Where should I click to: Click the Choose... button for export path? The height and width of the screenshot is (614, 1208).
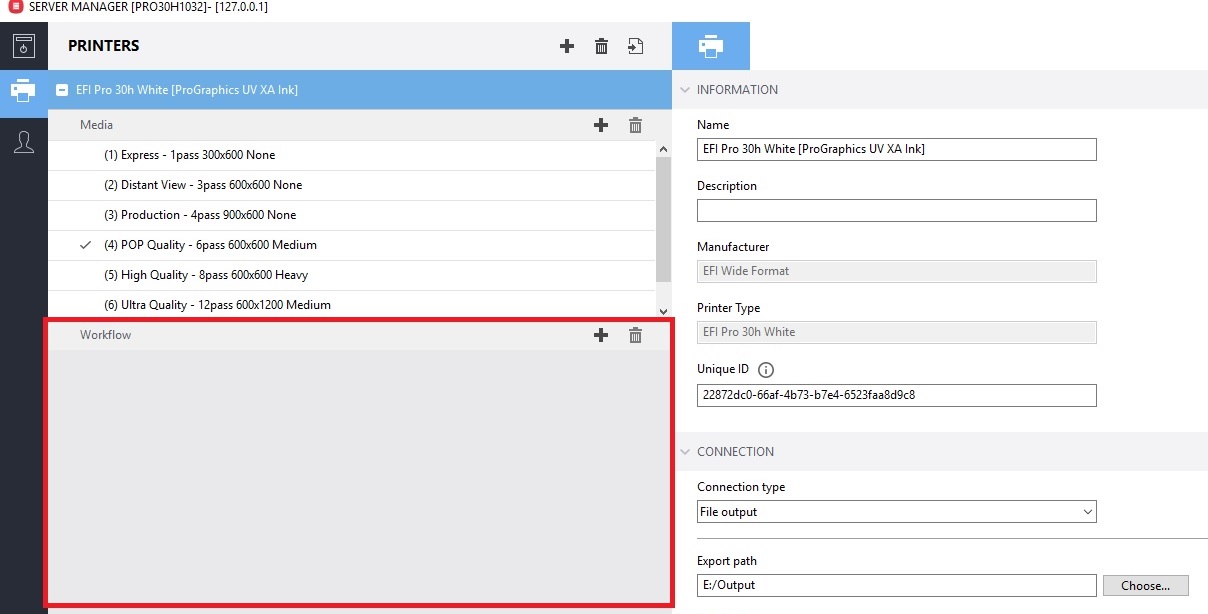tap(1145, 585)
